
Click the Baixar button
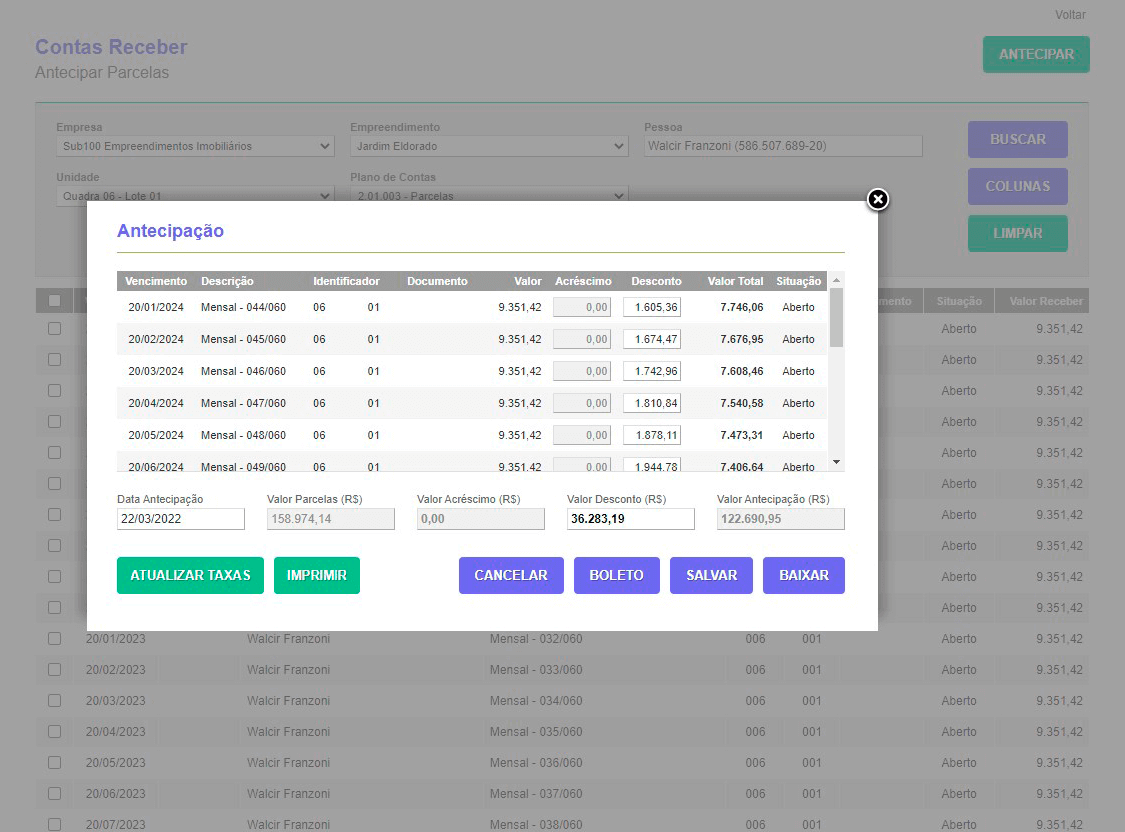(x=803, y=576)
